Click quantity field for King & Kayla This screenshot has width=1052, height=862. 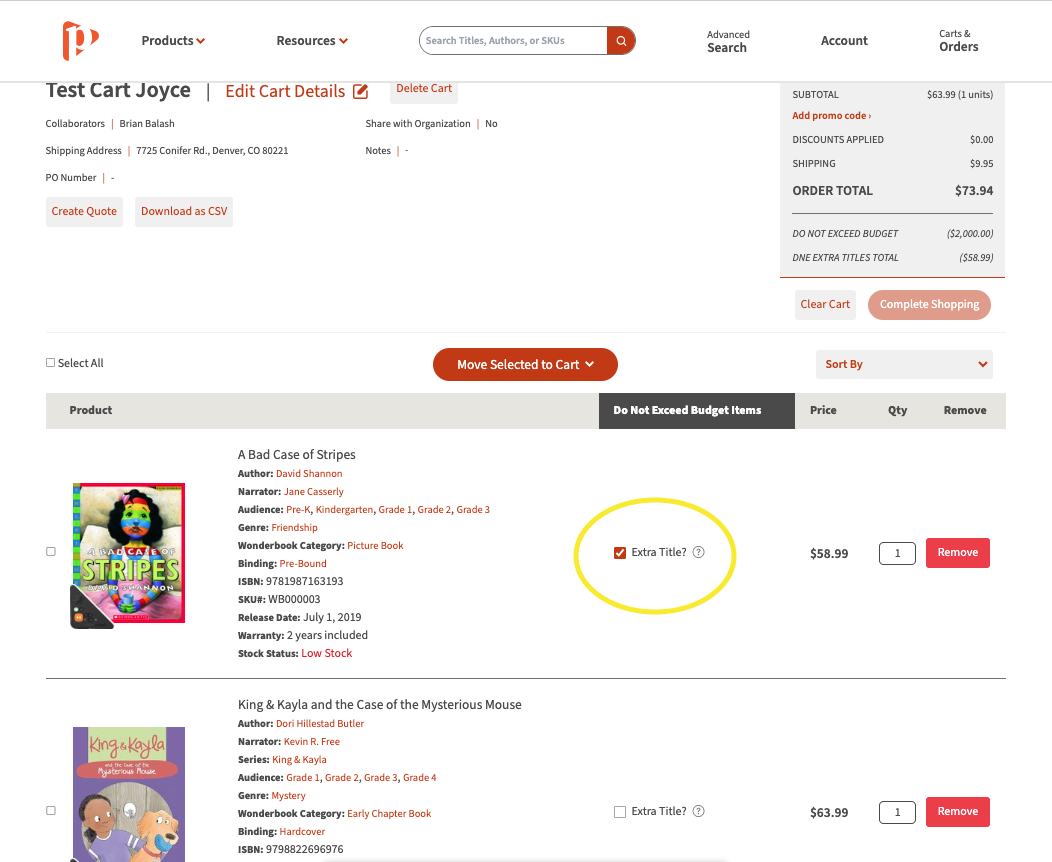[897, 812]
